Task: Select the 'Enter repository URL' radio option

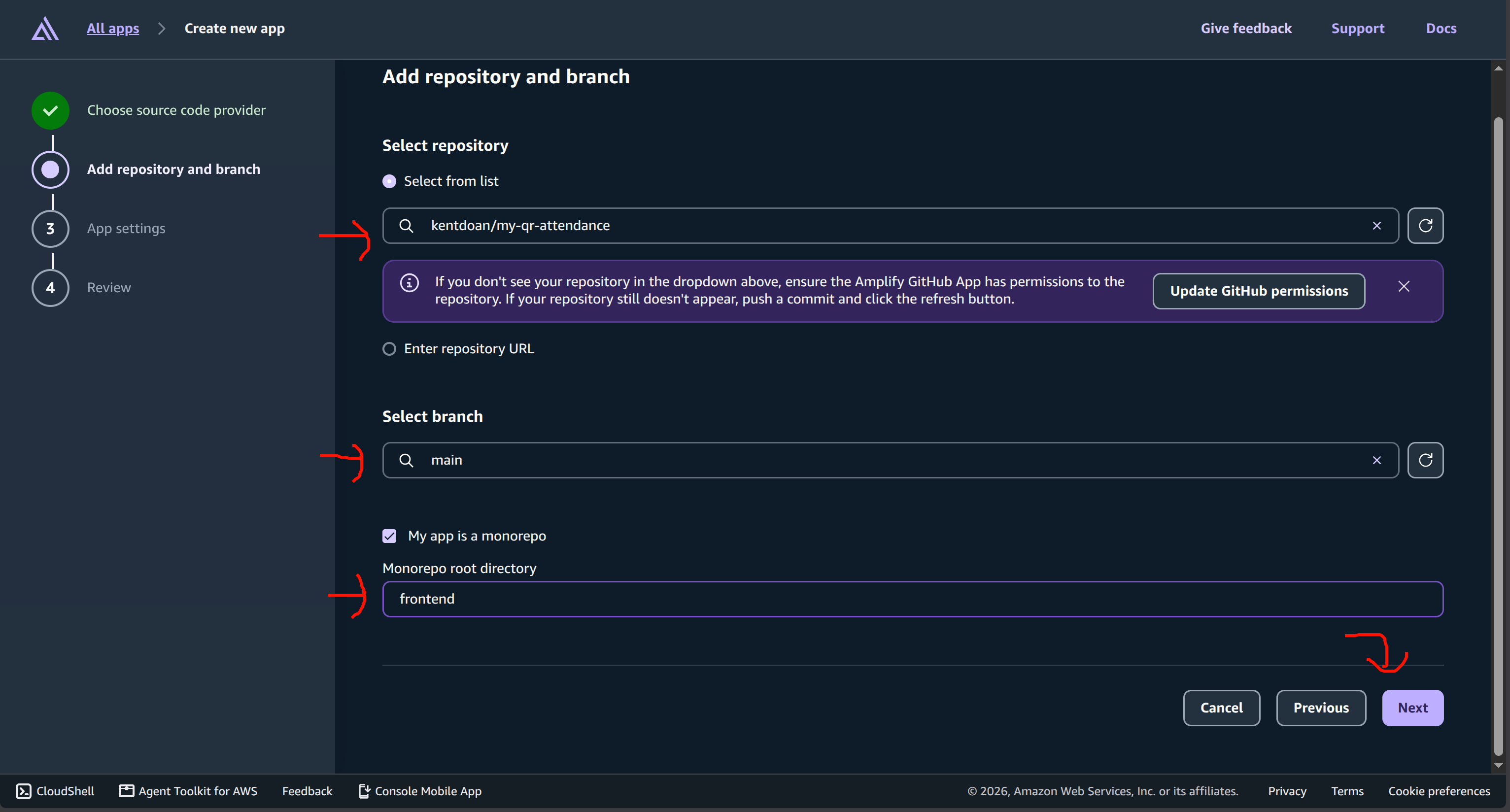Action: coord(389,348)
